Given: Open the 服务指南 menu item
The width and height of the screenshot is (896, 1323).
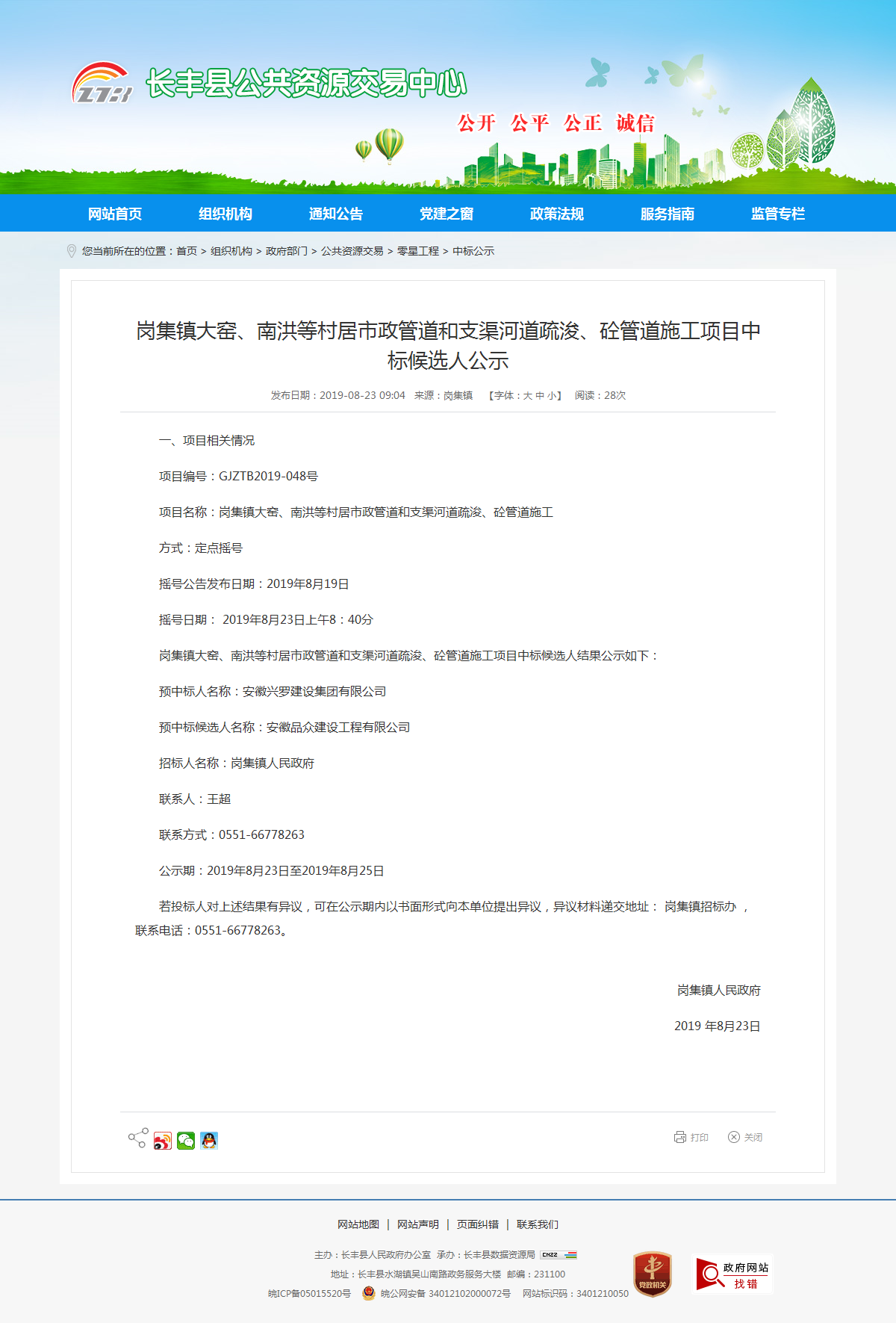Looking at the screenshot, I should [x=668, y=214].
